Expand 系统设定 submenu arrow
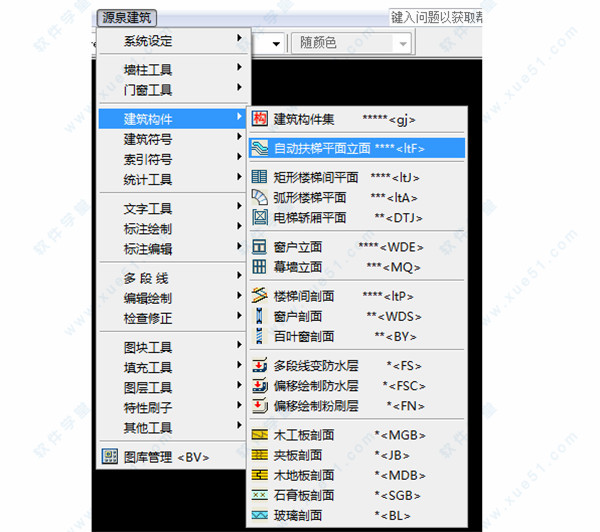600x532 pixels. point(239,38)
